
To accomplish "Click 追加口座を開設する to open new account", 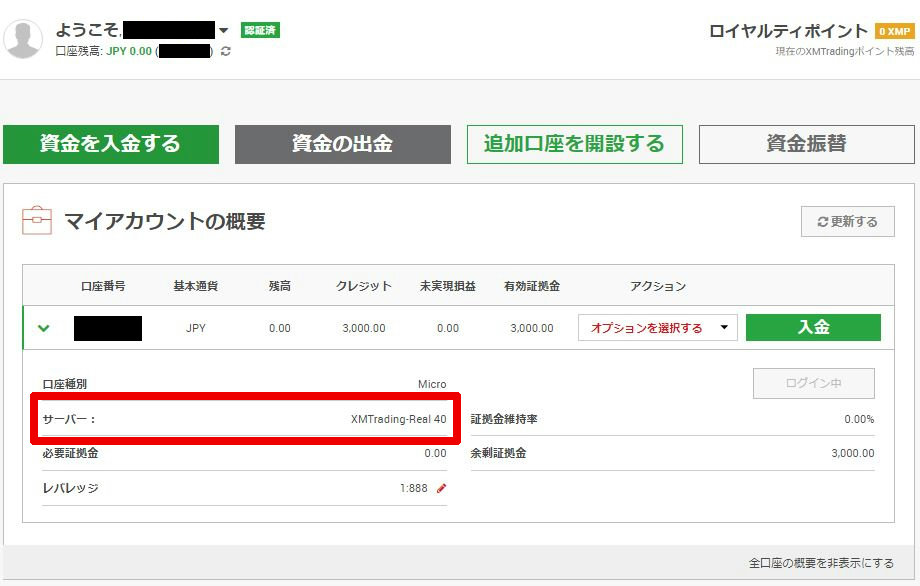I will 574,143.
